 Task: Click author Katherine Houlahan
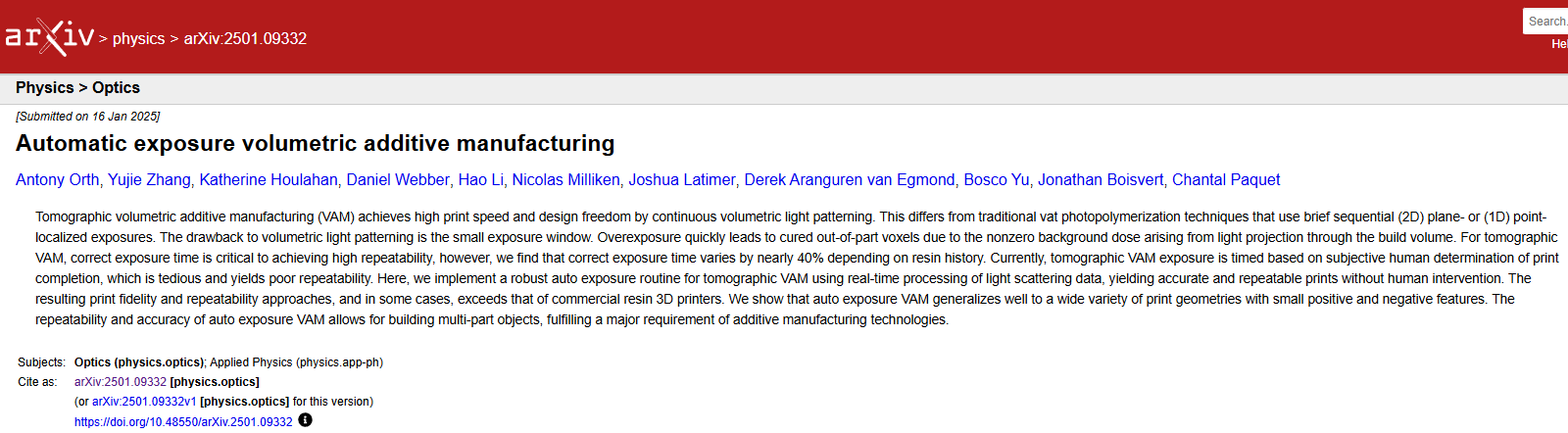(x=269, y=180)
